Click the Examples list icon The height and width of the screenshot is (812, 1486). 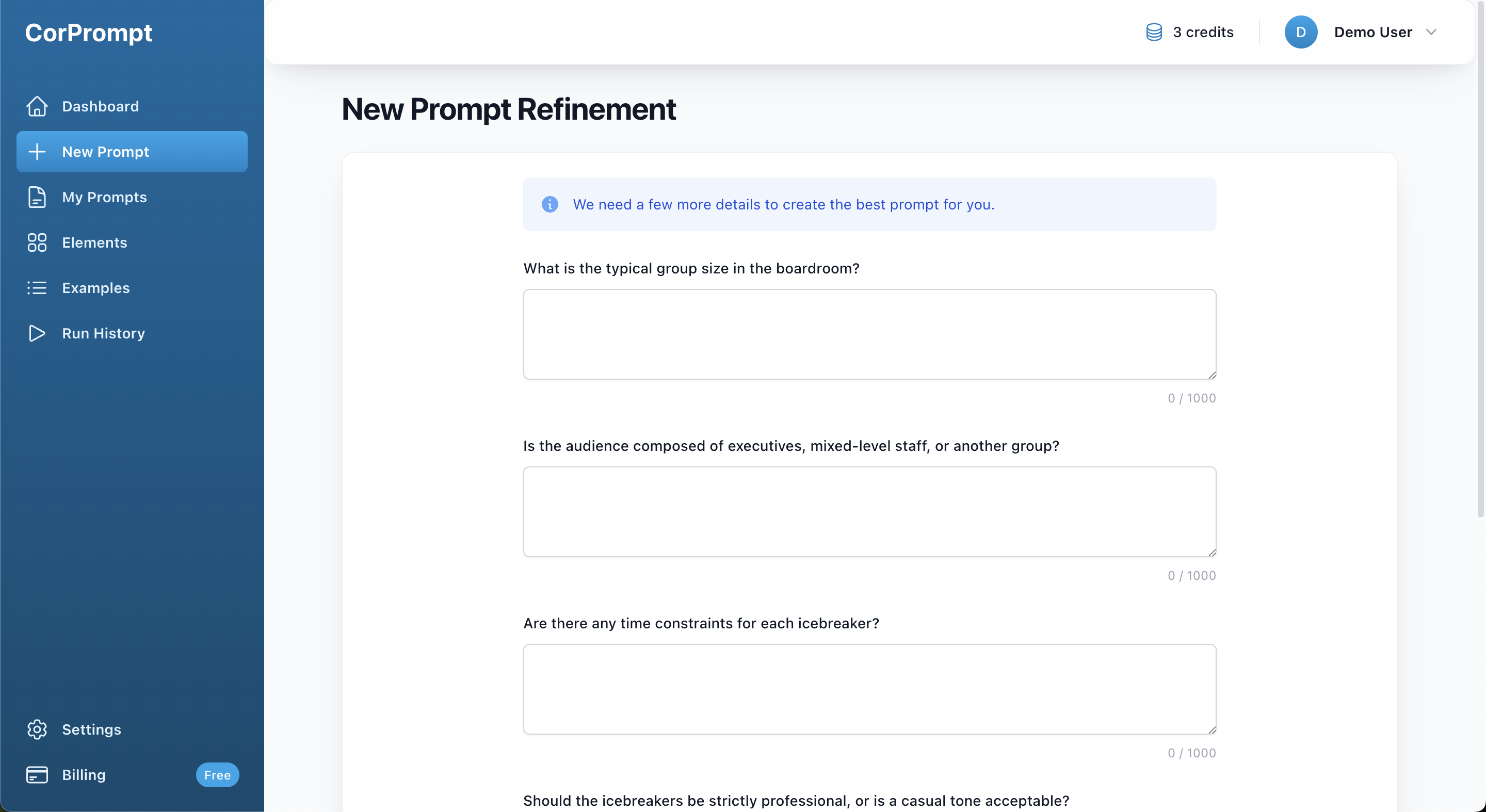point(37,288)
